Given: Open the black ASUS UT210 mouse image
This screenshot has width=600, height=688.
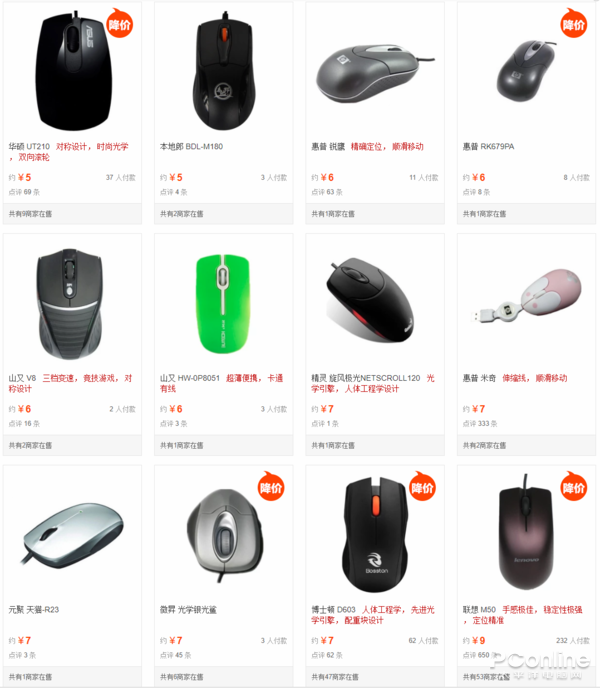Looking at the screenshot, I should 73,71.
